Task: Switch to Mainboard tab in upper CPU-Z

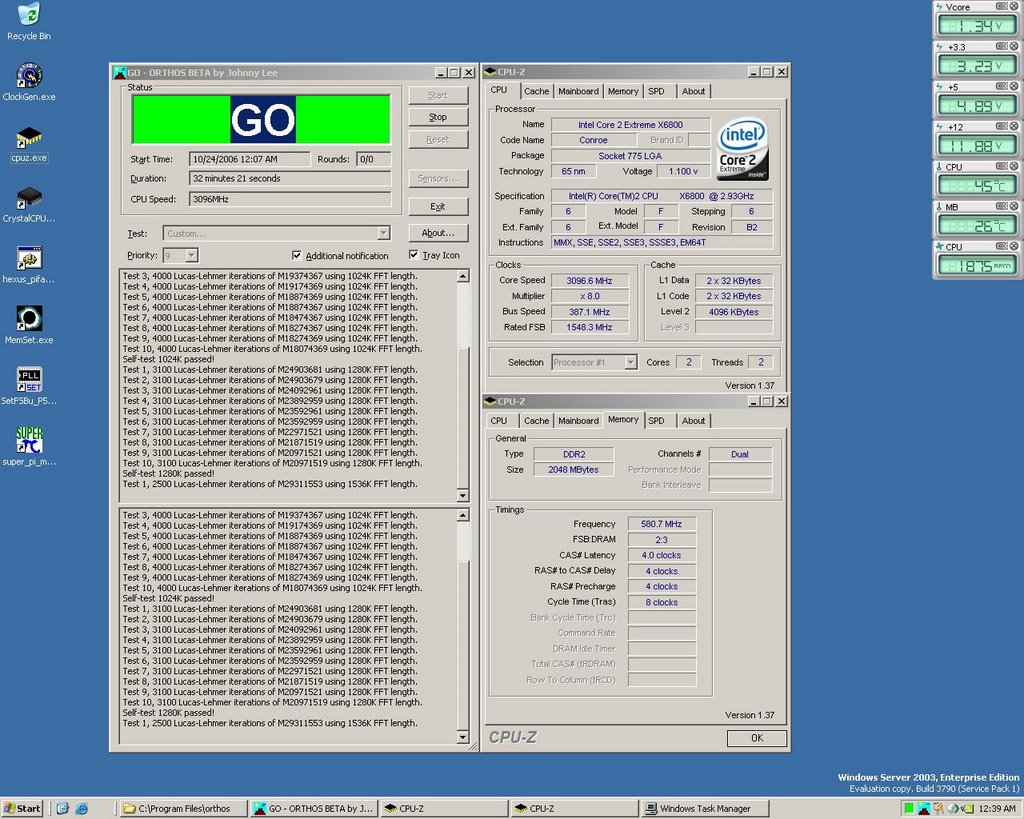Action: (578, 91)
